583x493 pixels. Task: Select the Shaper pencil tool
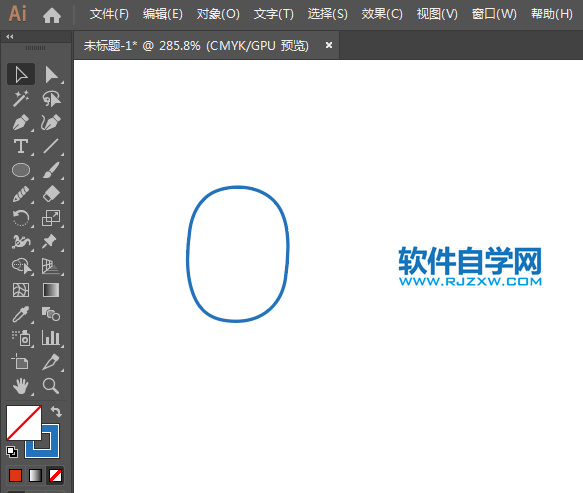pos(21,194)
